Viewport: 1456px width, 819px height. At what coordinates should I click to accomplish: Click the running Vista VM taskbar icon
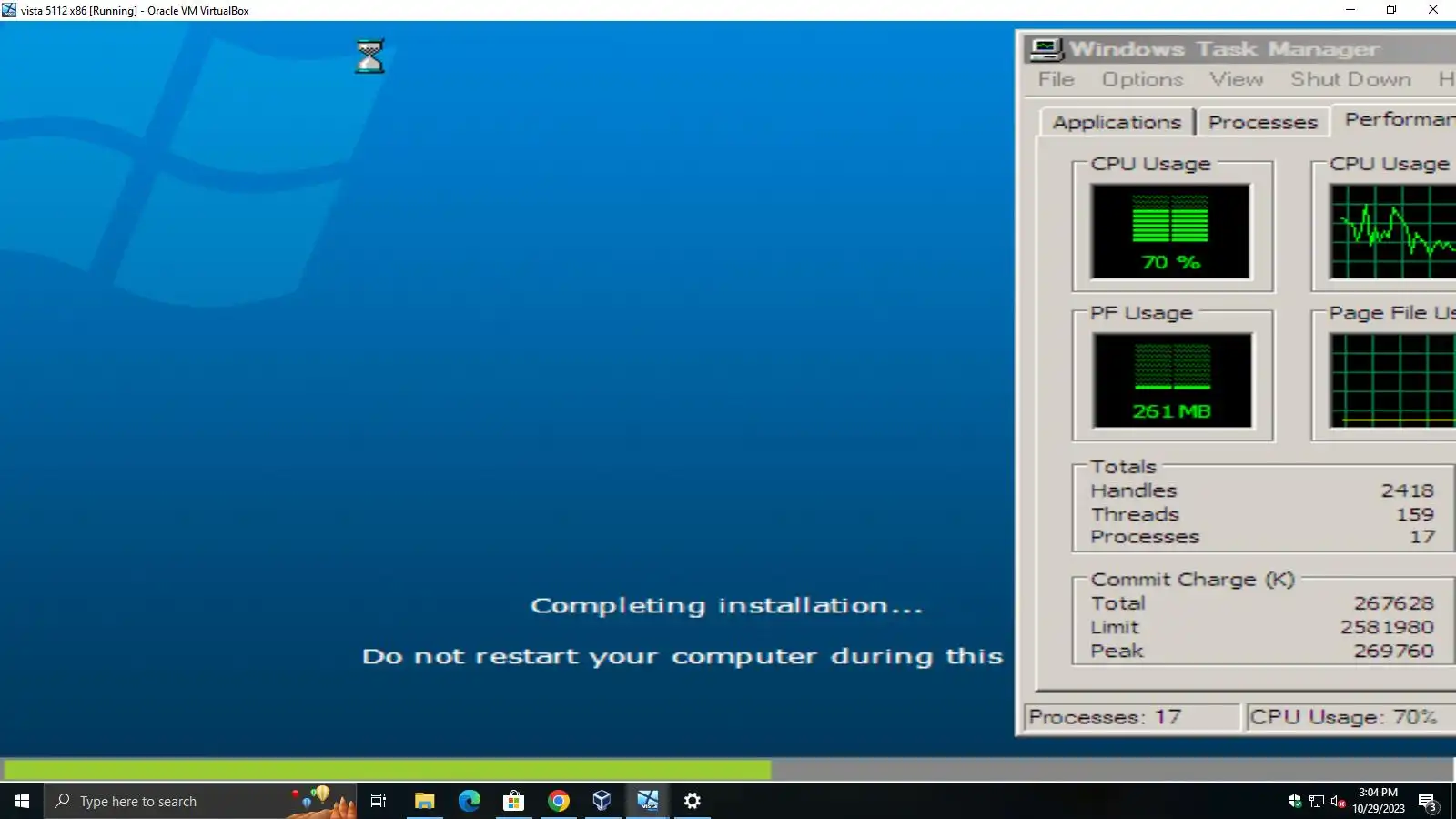pyautogui.click(x=647, y=801)
